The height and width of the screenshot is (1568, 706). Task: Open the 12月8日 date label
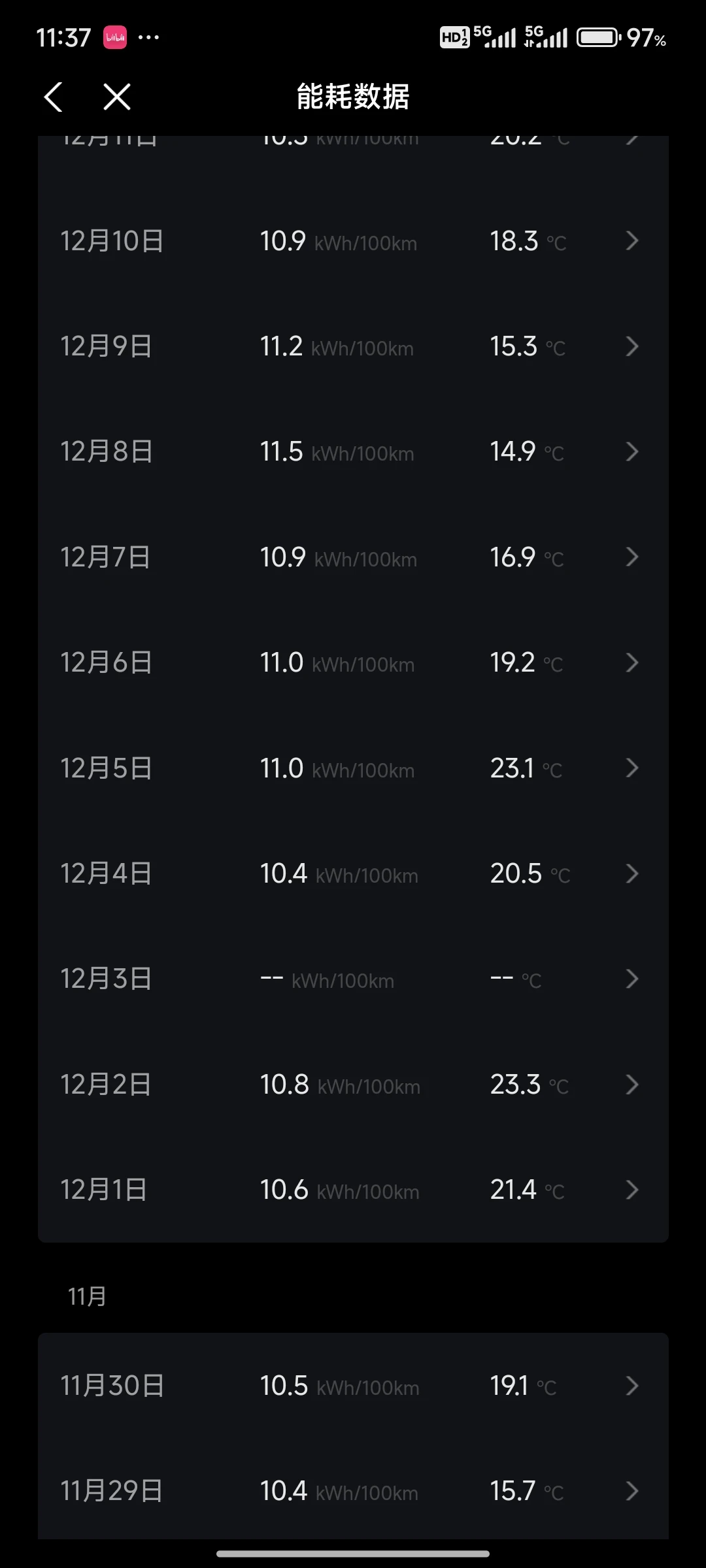(x=107, y=451)
